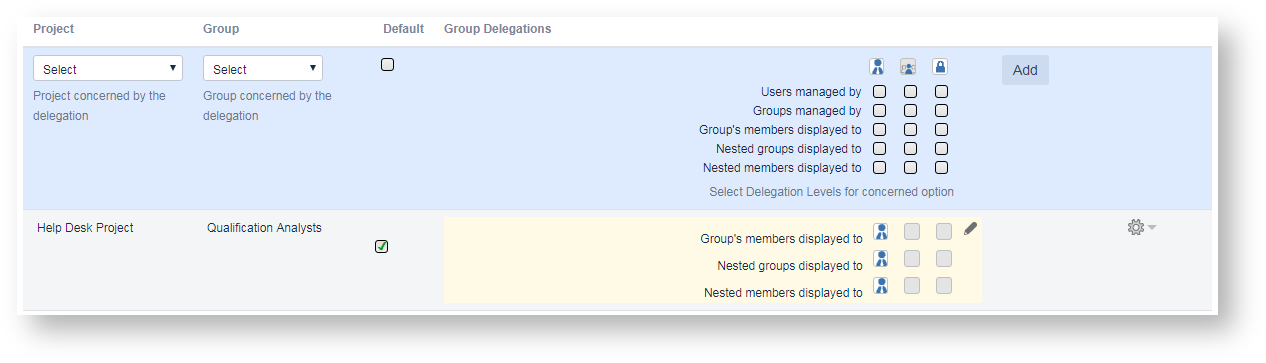
Task: Click greyed group-column box for Group's members, Help Desk row
Action: 912,232
